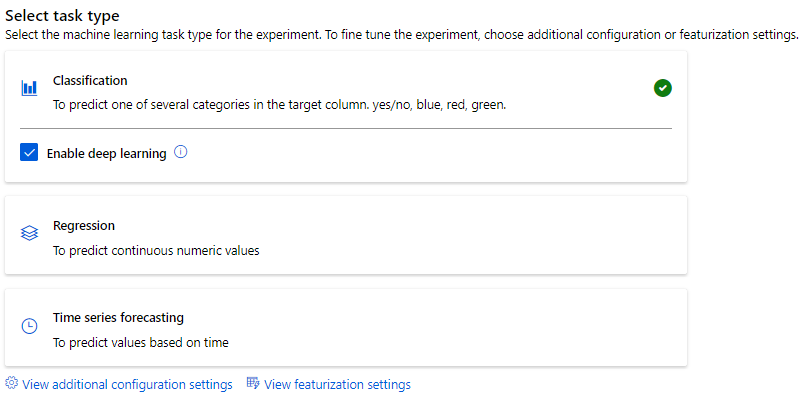Click the green selected checkmark icon

662,88
